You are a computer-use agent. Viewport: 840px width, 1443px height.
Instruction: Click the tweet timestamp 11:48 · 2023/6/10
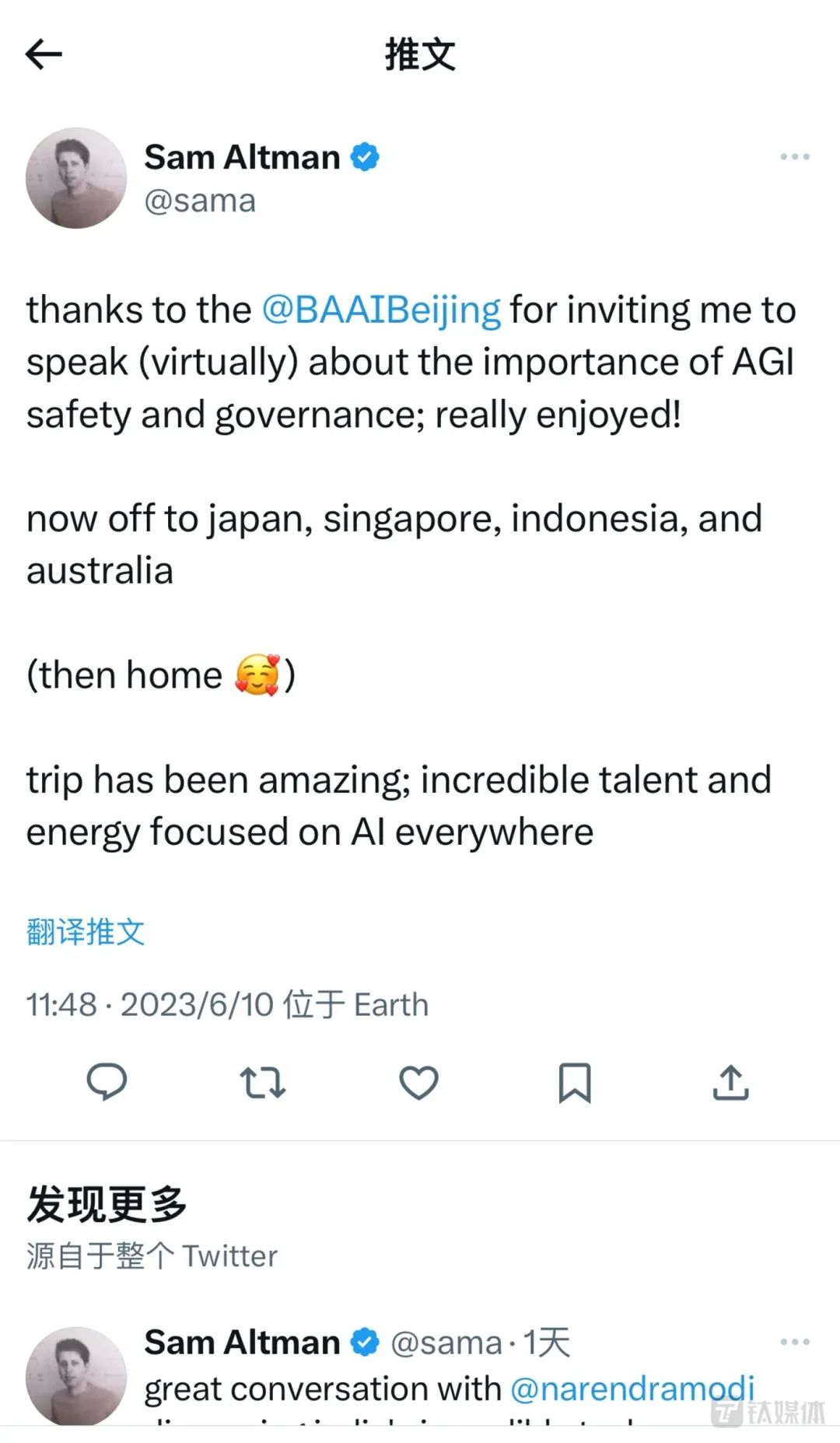coord(150,1004)
